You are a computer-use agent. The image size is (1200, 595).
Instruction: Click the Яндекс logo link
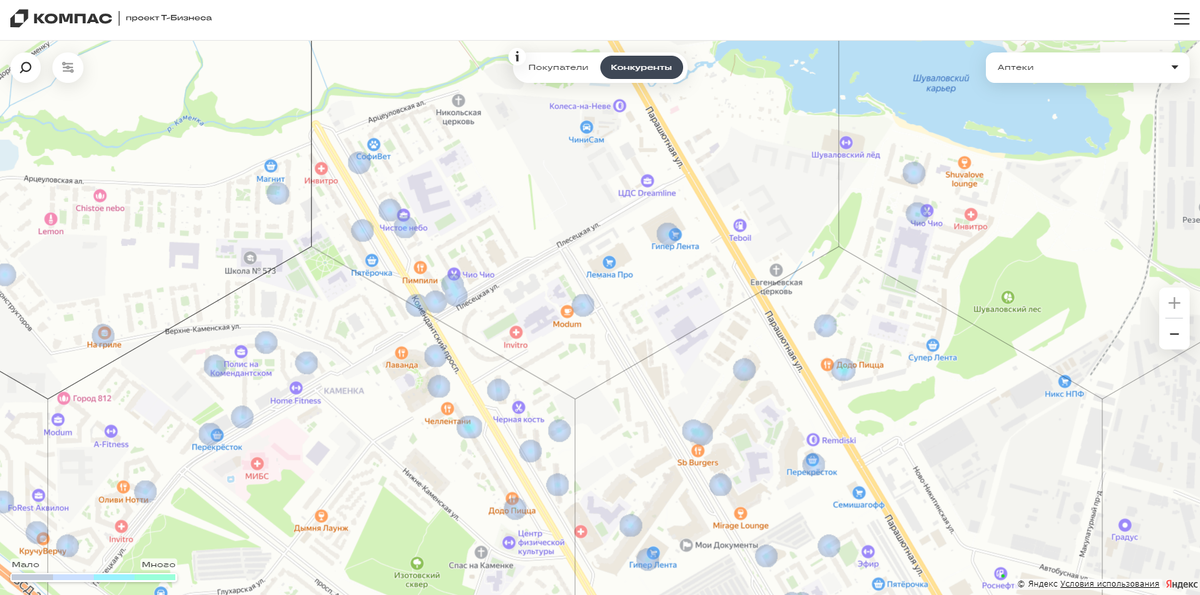coord(1181,584)
